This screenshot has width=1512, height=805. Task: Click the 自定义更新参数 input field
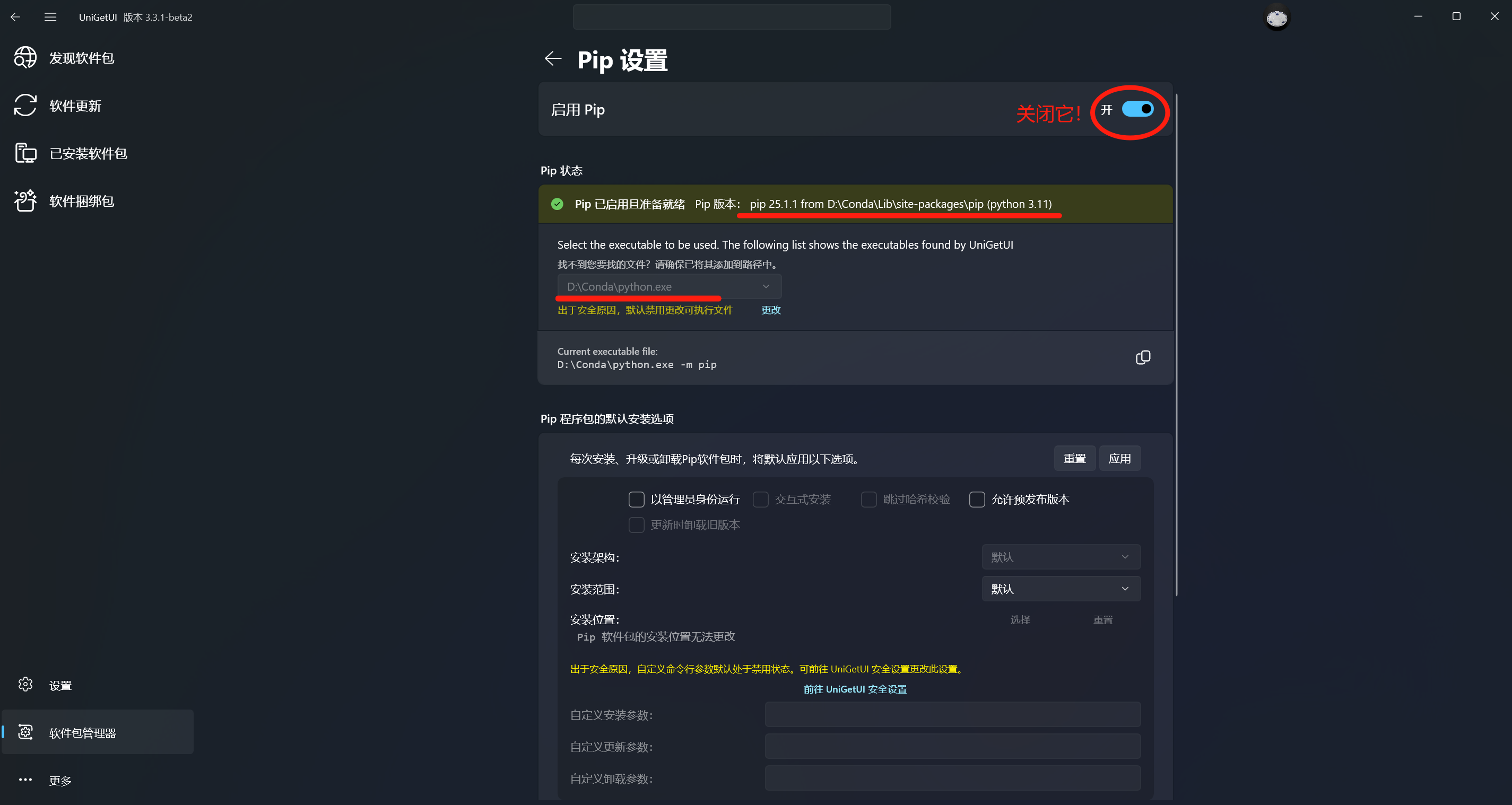click(x=953, y=746)
